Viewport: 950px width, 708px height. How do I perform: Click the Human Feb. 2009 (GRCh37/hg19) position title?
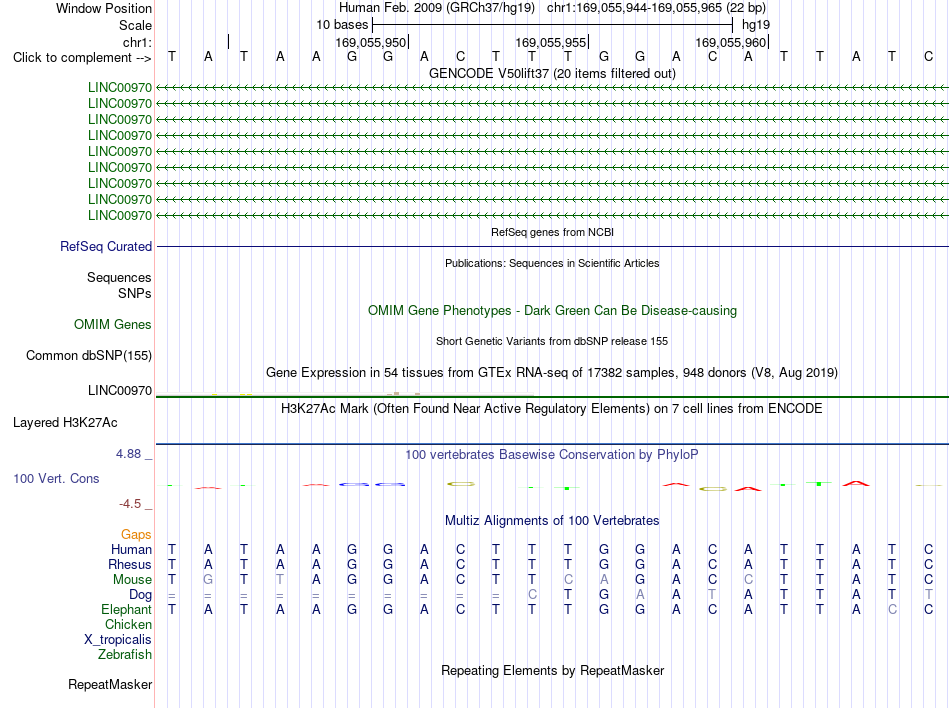click(x=436, y=8)
